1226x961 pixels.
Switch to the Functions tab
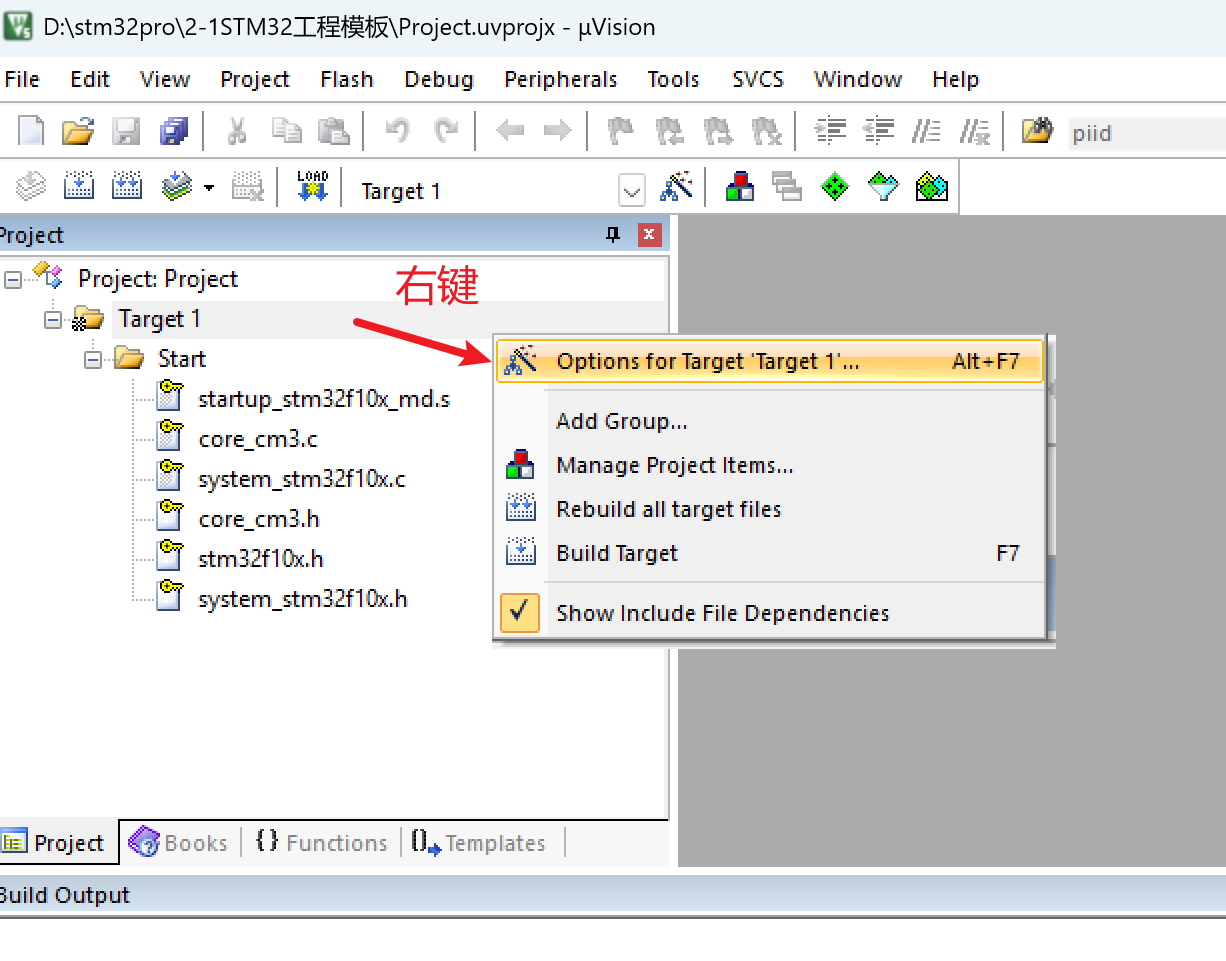tap(321, 843)
